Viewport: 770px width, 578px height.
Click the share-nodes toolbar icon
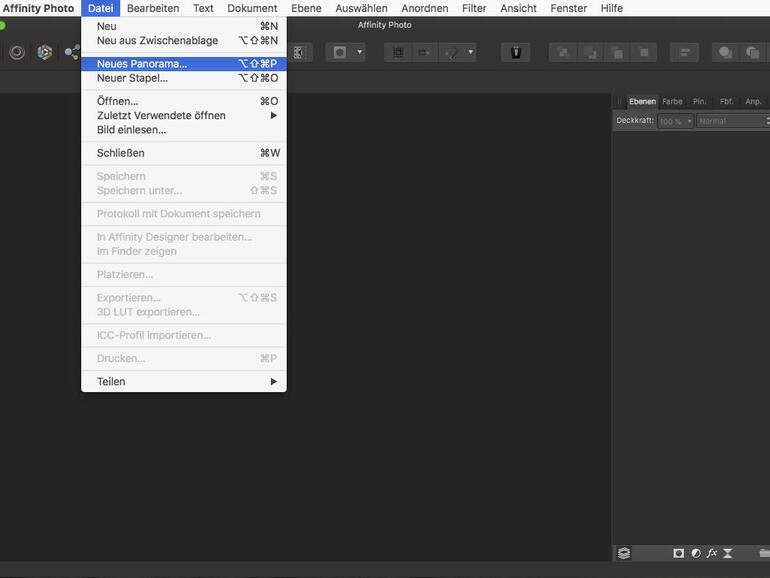point(73,52)
